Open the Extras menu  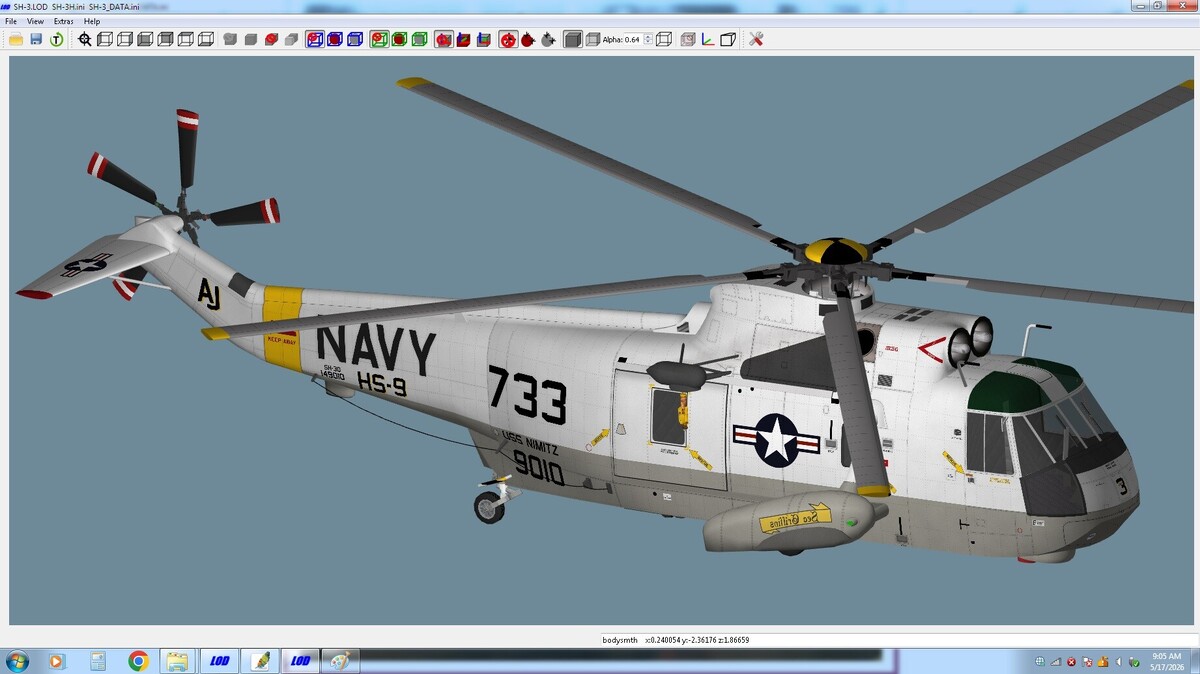tap(63, 21)
